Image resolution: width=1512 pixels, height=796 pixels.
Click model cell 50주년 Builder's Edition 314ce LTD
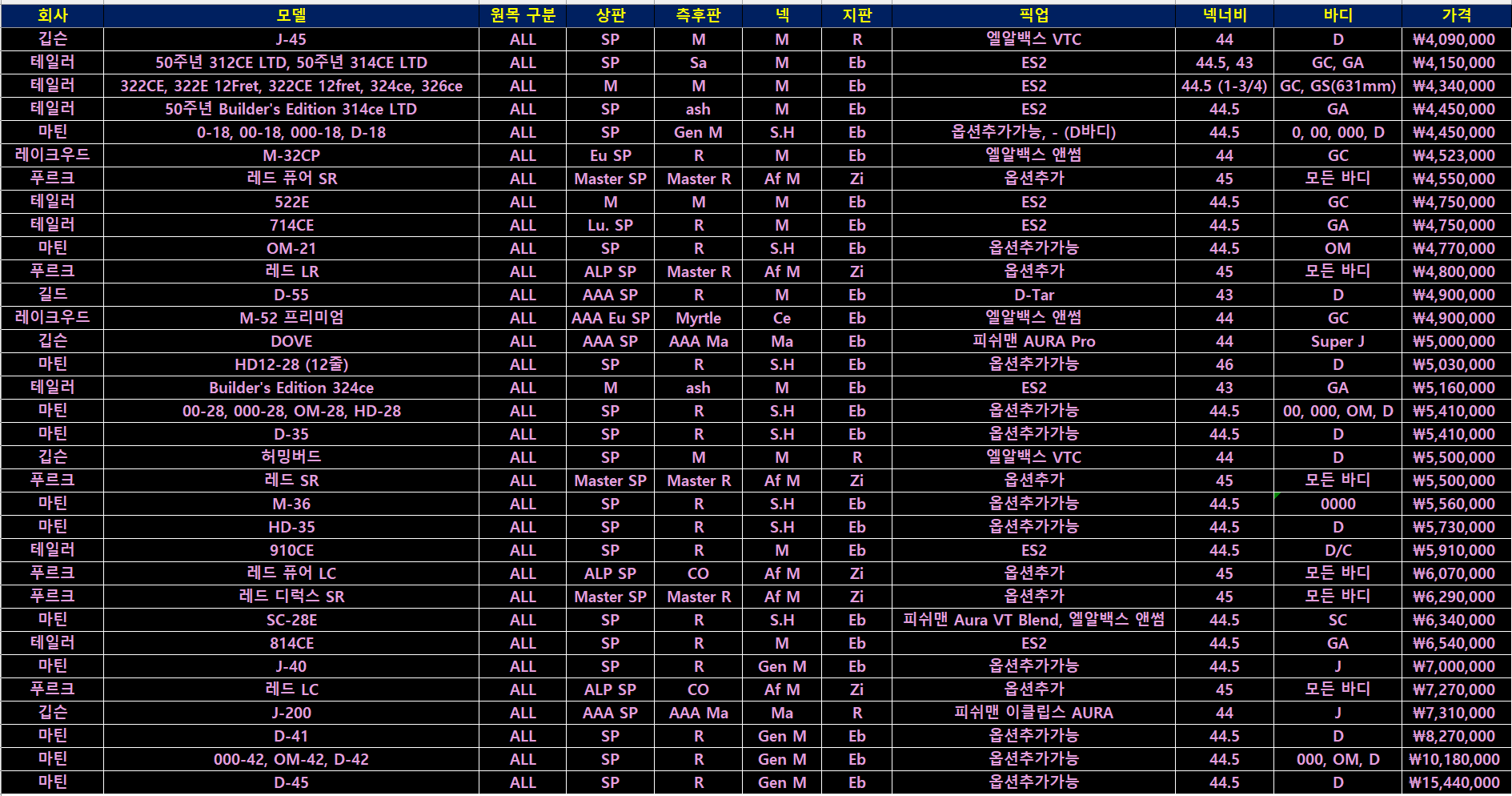[291, 109]
